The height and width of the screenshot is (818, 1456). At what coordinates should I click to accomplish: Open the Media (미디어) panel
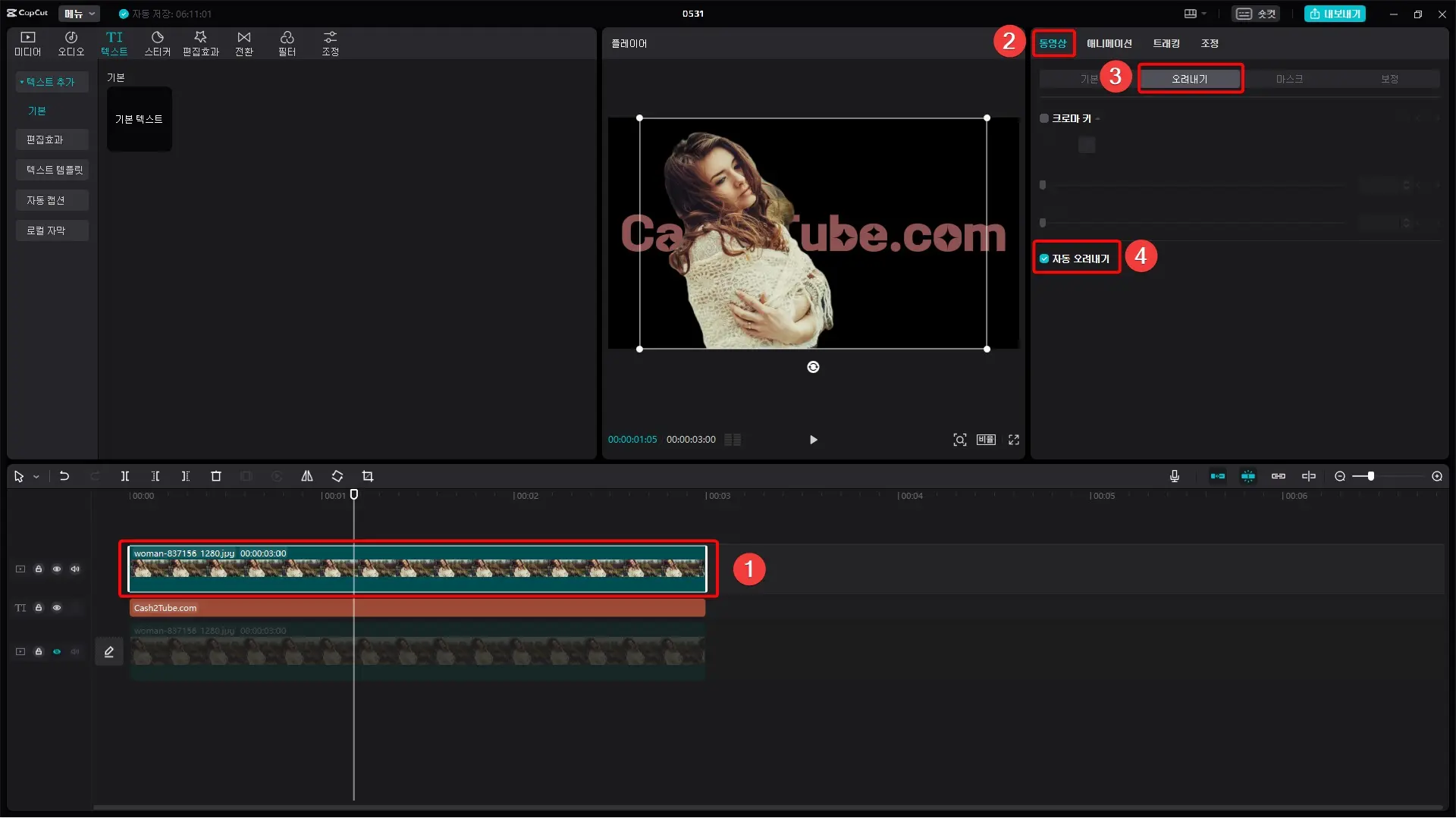click(27, 44)
